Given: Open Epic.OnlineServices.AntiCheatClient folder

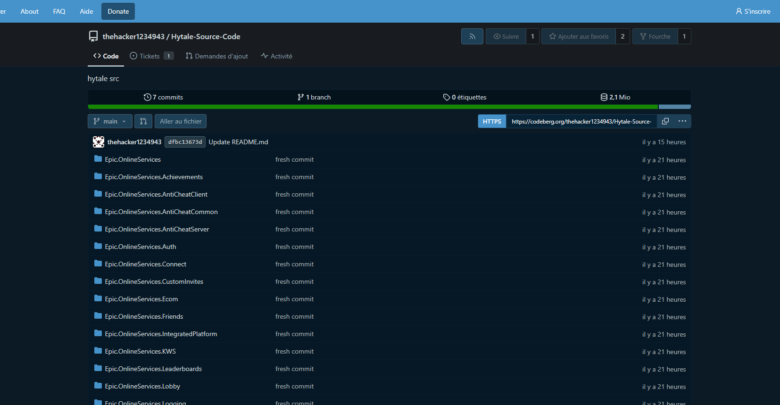Looking at the screenshot, I should click(x=156, y=195).
